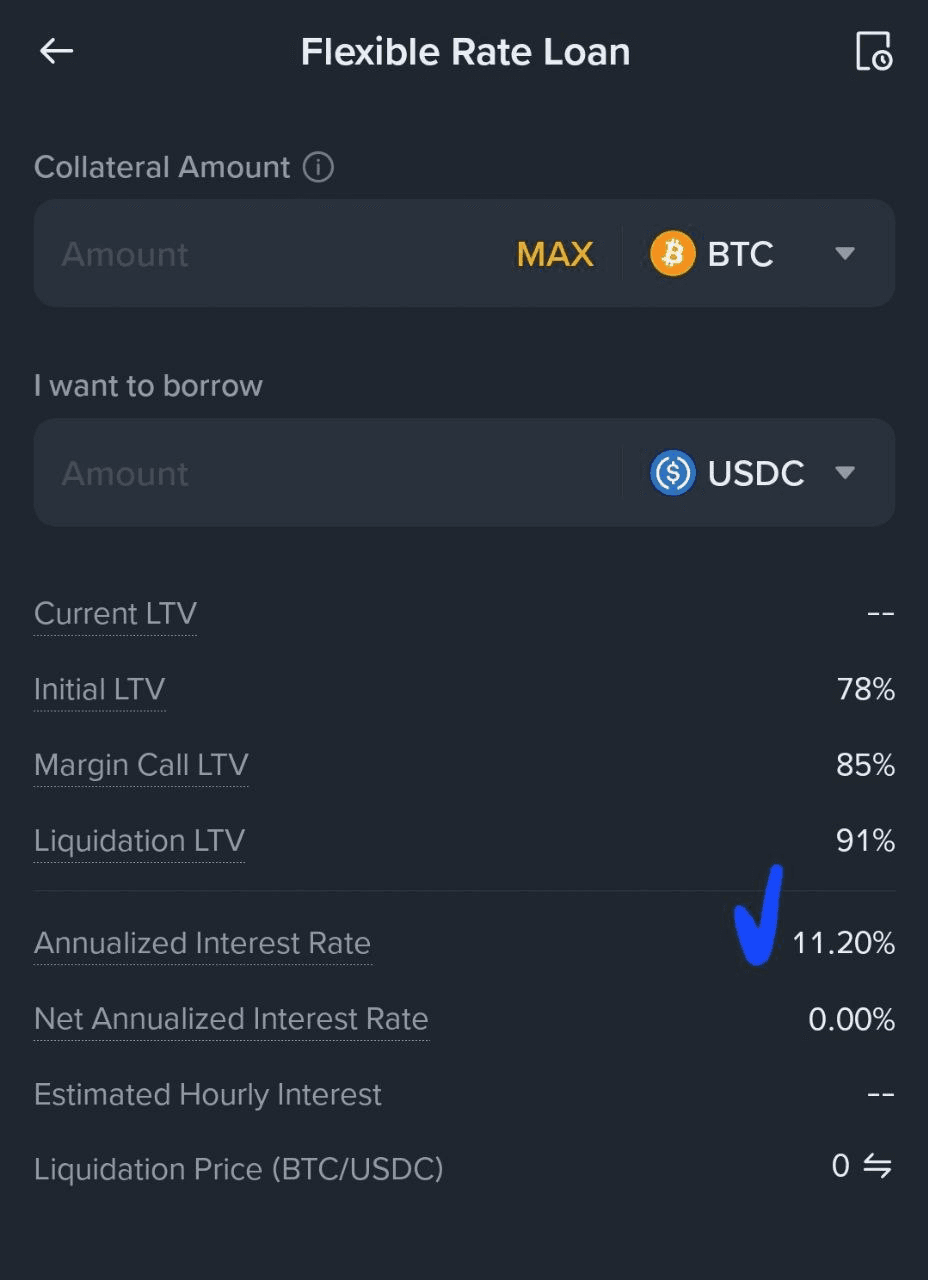This screenshot has width=928, height=1280.
Task: Show Initial LTV explanation
Action: click(99, 690)
